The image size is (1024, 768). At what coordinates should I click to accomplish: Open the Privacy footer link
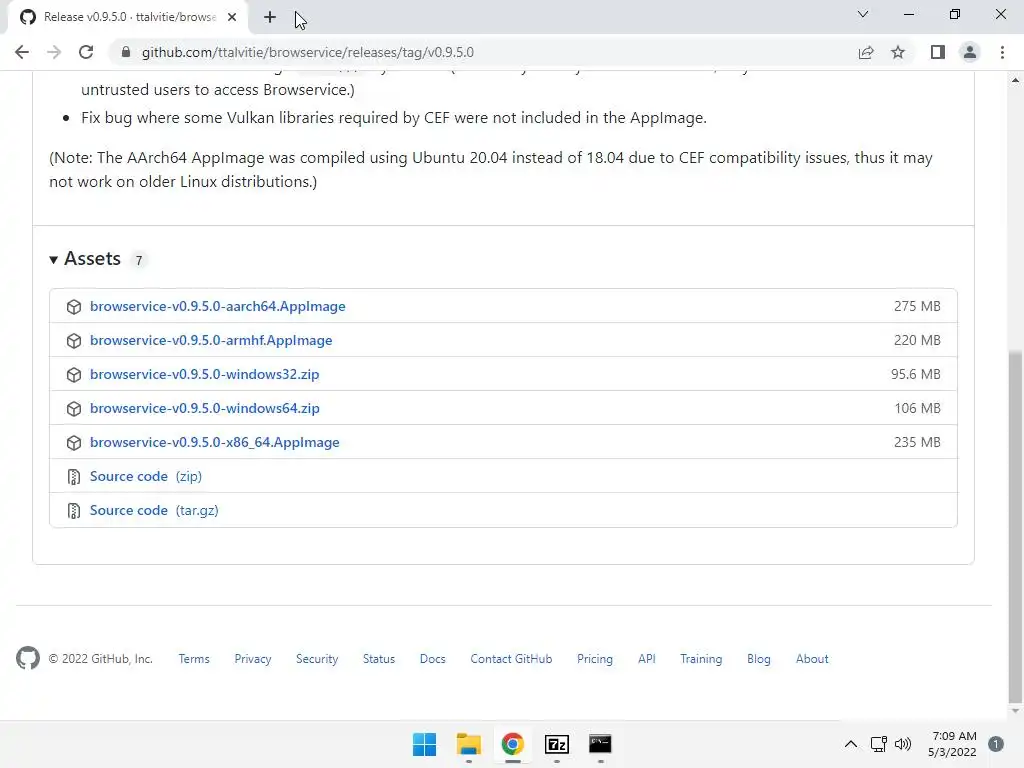point(253,659)
